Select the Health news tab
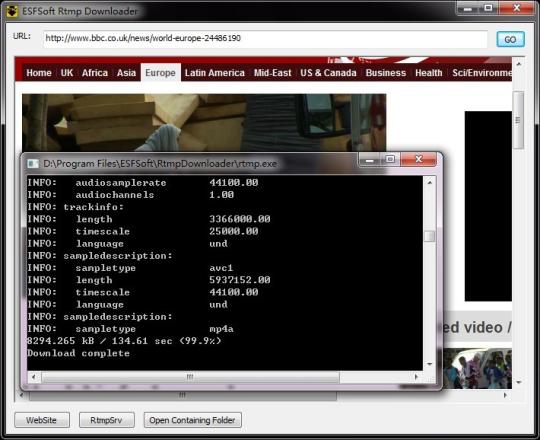Viewport: 540px width, 440px height. pos(428,73)
